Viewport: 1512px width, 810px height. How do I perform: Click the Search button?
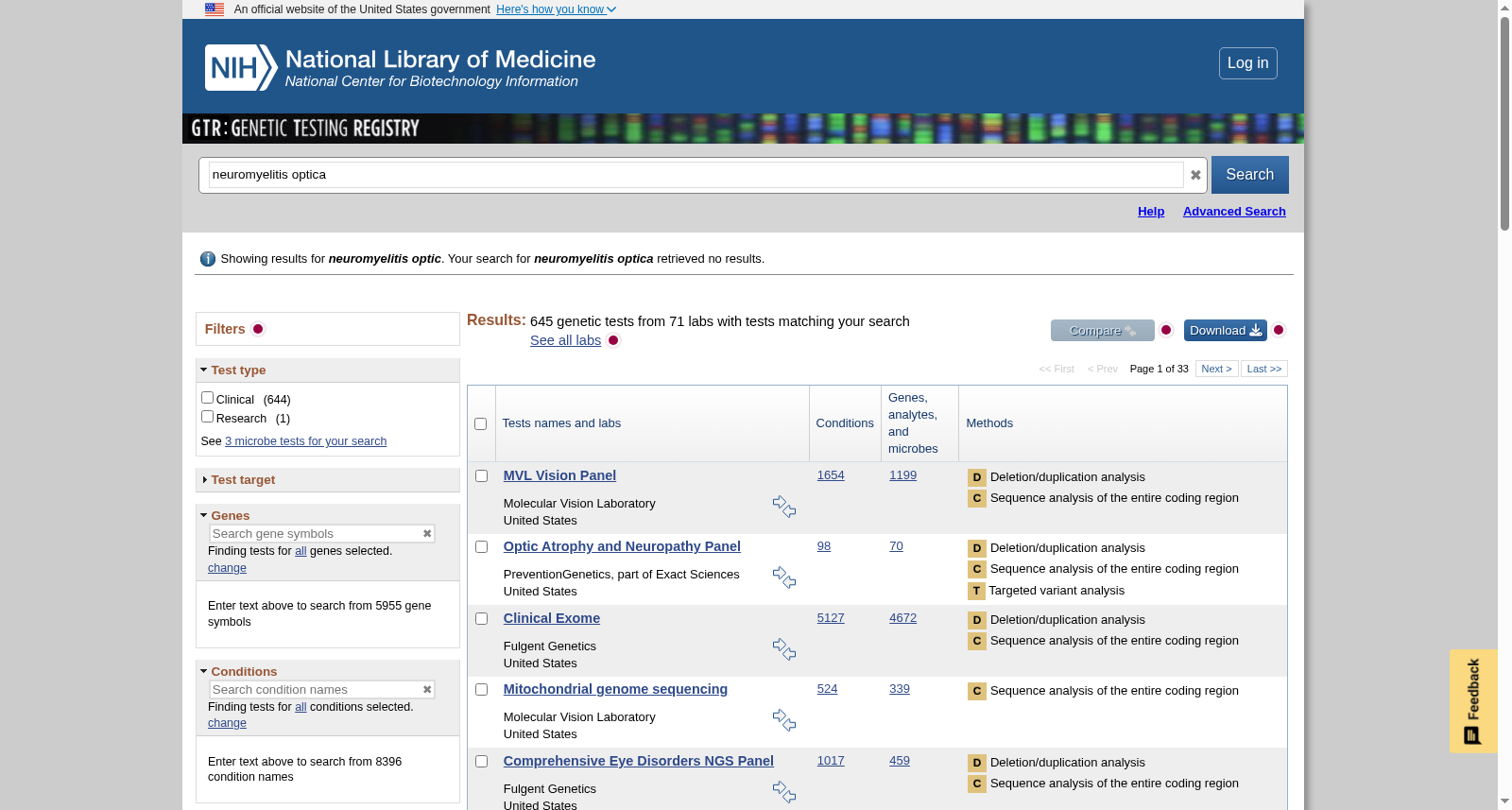[1249, 175]
